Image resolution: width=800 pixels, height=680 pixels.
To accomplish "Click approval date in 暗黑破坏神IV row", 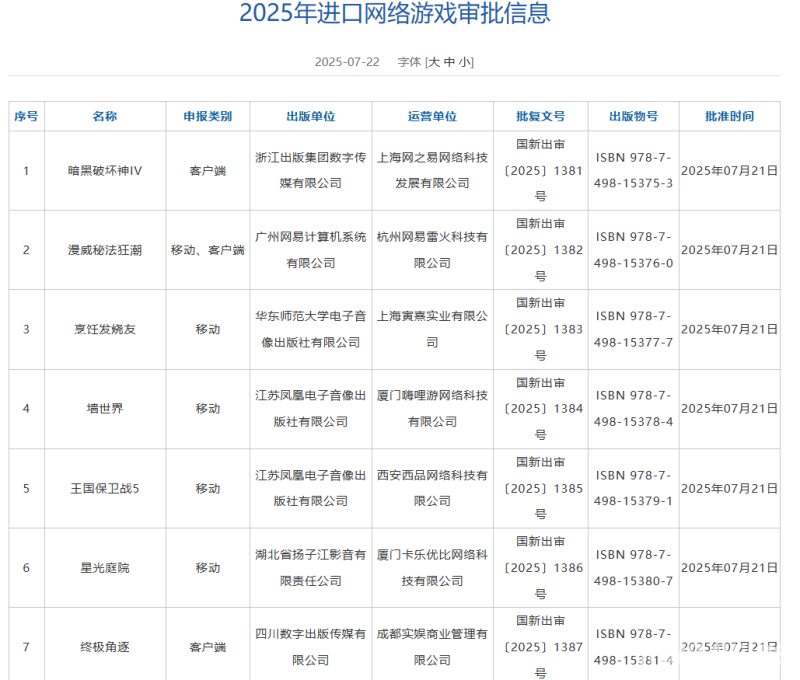I will (730, 171).
